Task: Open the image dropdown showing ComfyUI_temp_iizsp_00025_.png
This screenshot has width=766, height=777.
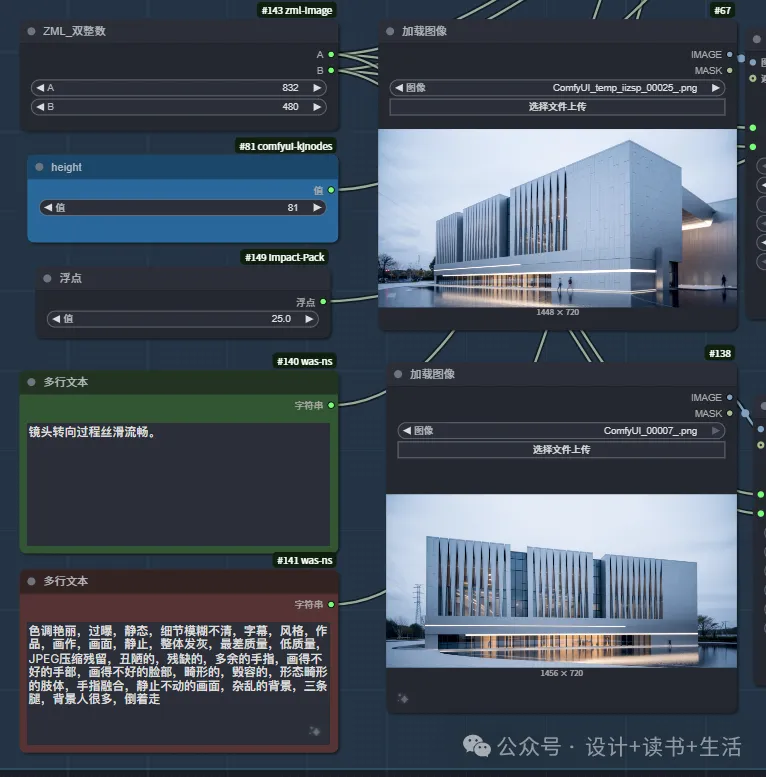Action: [557, 88]
